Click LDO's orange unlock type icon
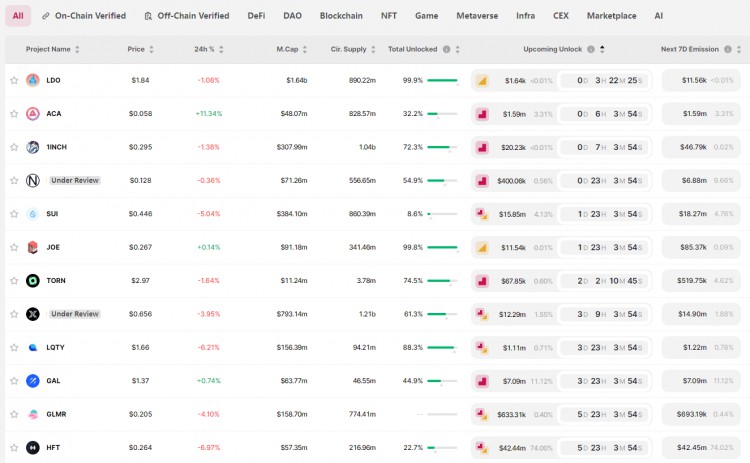The image size is (750, 463). [x=482, y=80]
